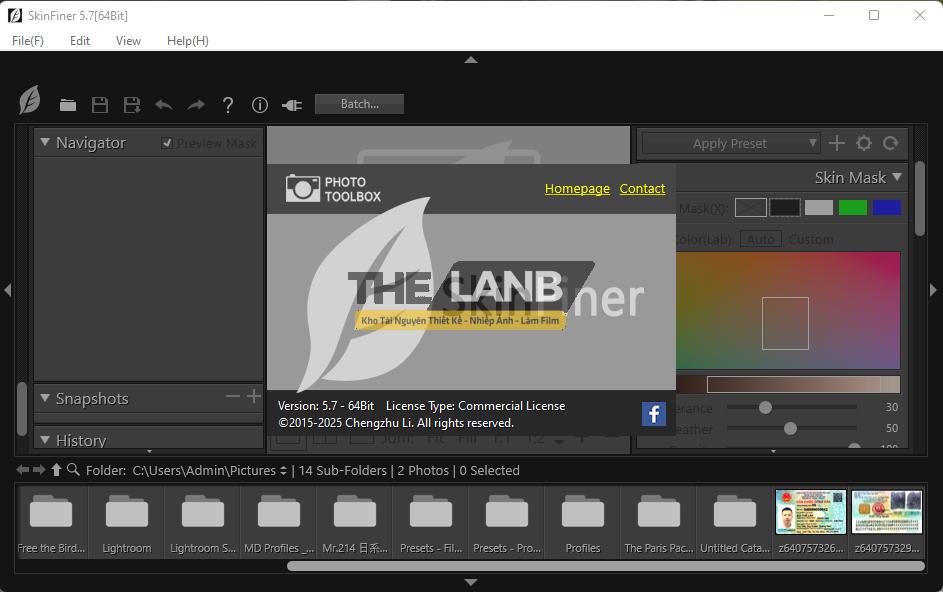Click the Save As floppy icon with arrow
Screen dimensions: 943x592
pyautogui.click(x=132, y=105)
